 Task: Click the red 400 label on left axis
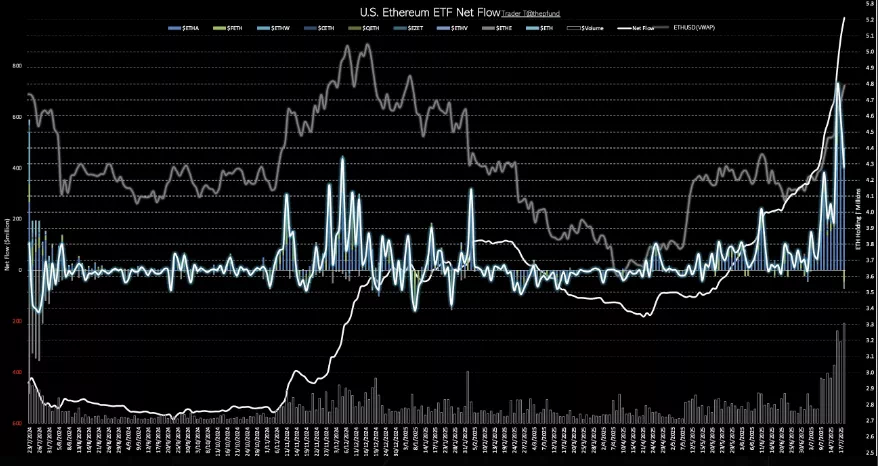coord(17,372)
